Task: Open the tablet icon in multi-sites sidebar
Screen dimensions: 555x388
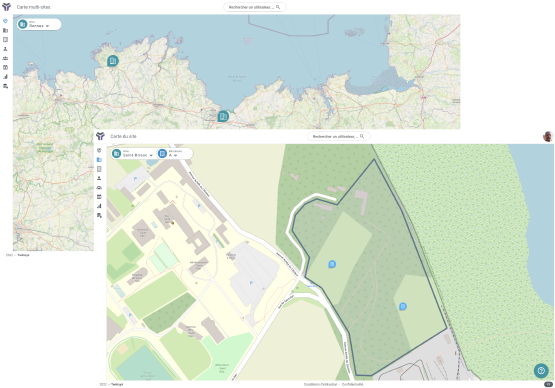Action: 5,40
